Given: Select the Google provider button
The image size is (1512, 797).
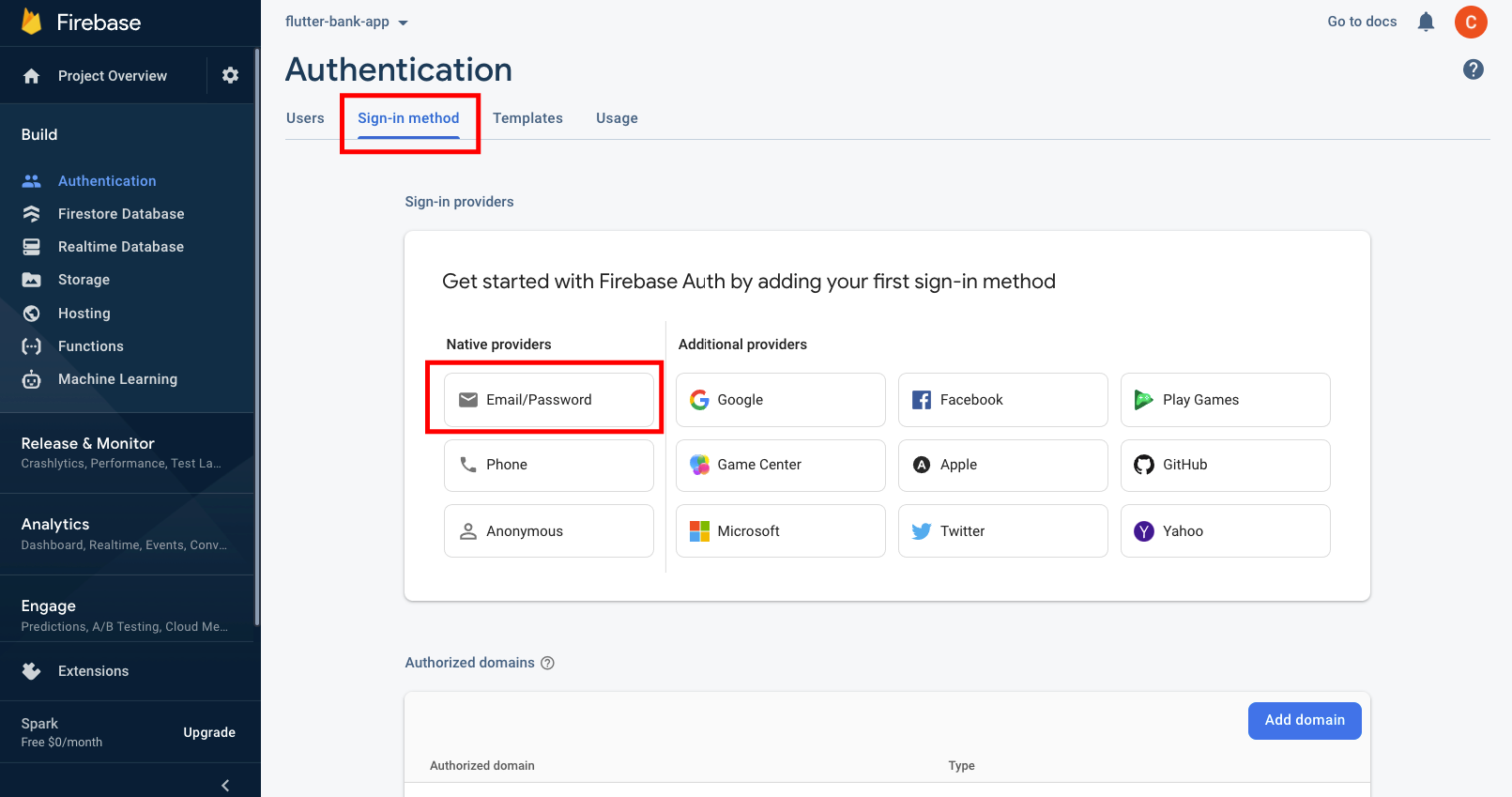Looking at the screenshot, I should pos(781,400).
